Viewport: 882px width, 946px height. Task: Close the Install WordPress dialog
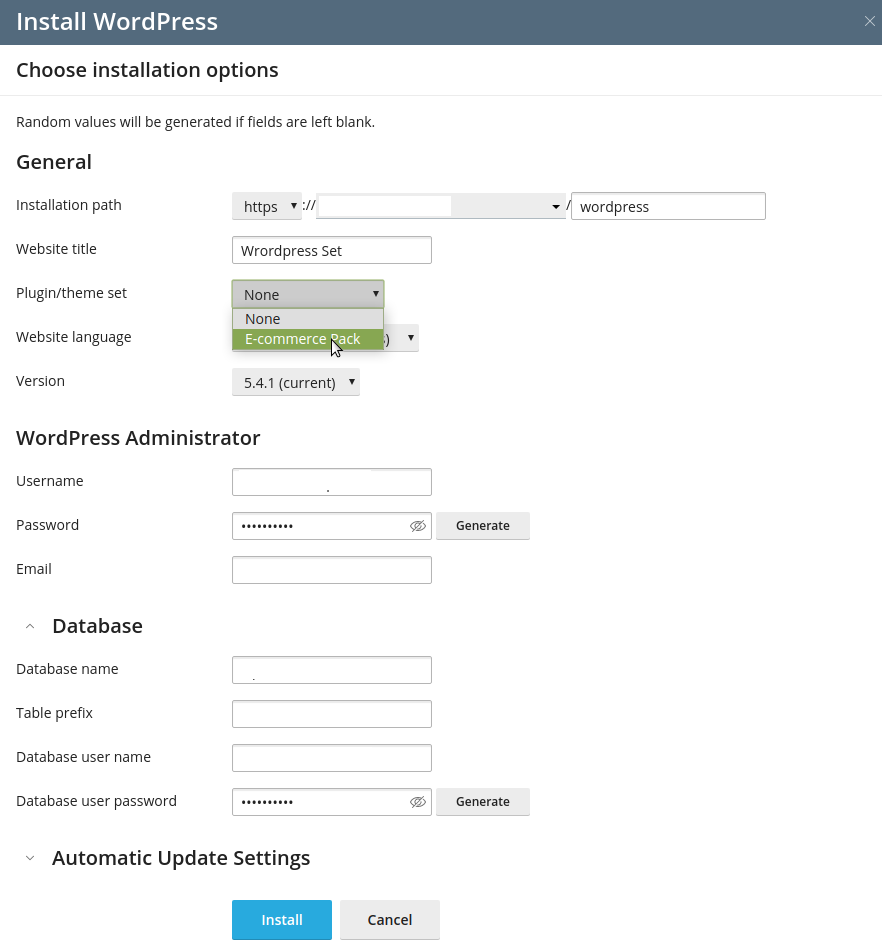click(x=869, y=22)
